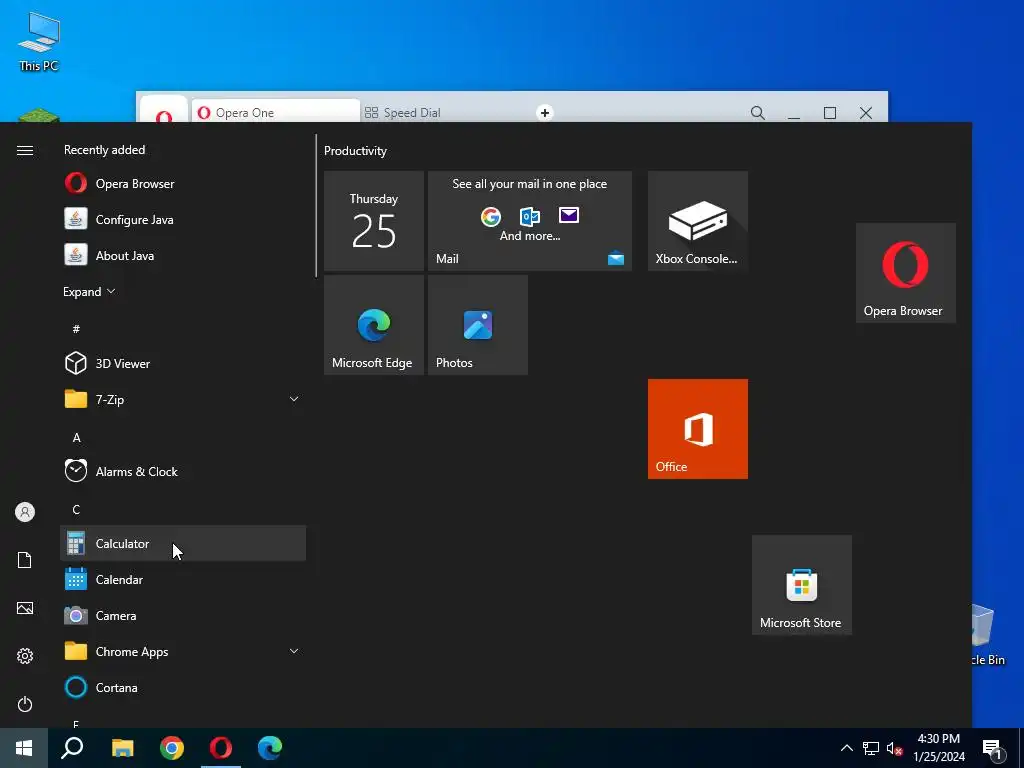Open Alarms & Clock app
The height and width of the screenshot is (768, 1024).
click(183, 471)
